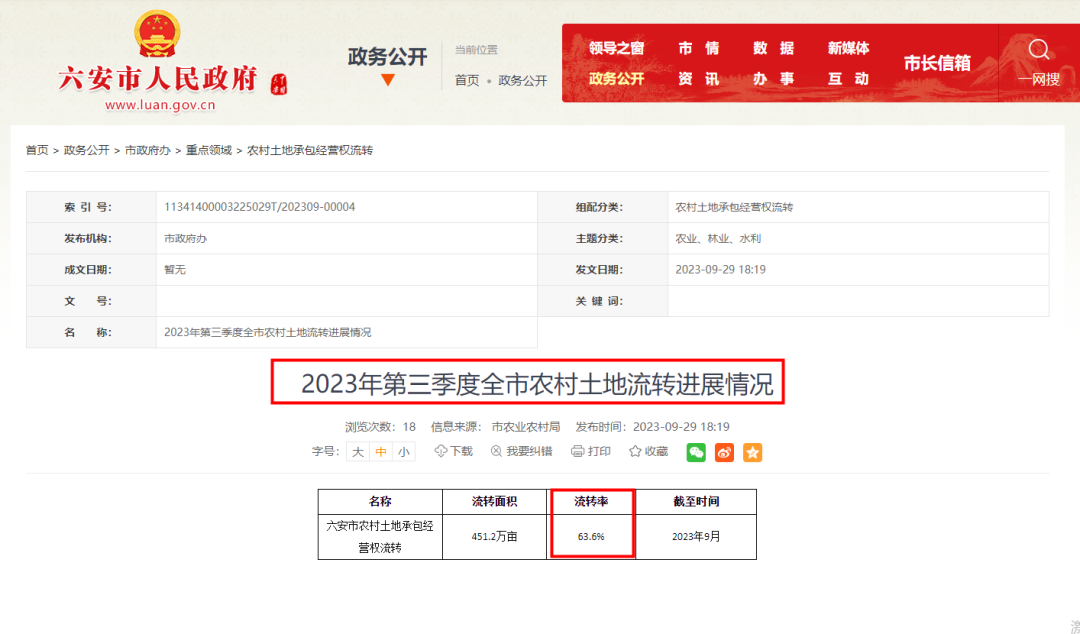Screen dimensions: 1080x634
Task: Select the 大 large font size option
Action: [357, 452]
